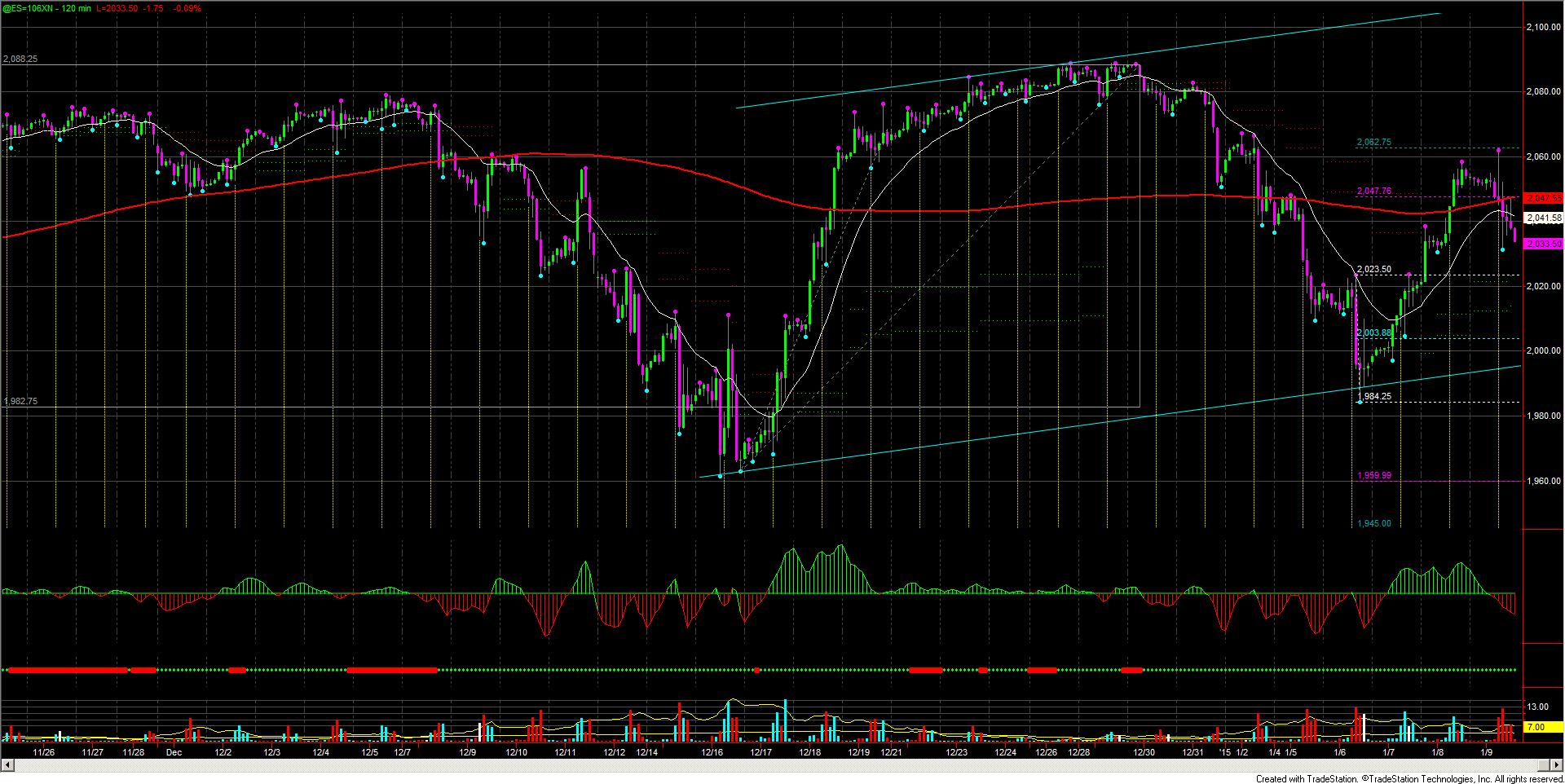Click the 12/10 date label
This screenshot has width=1565, height=784.
(x=517, y=753)
